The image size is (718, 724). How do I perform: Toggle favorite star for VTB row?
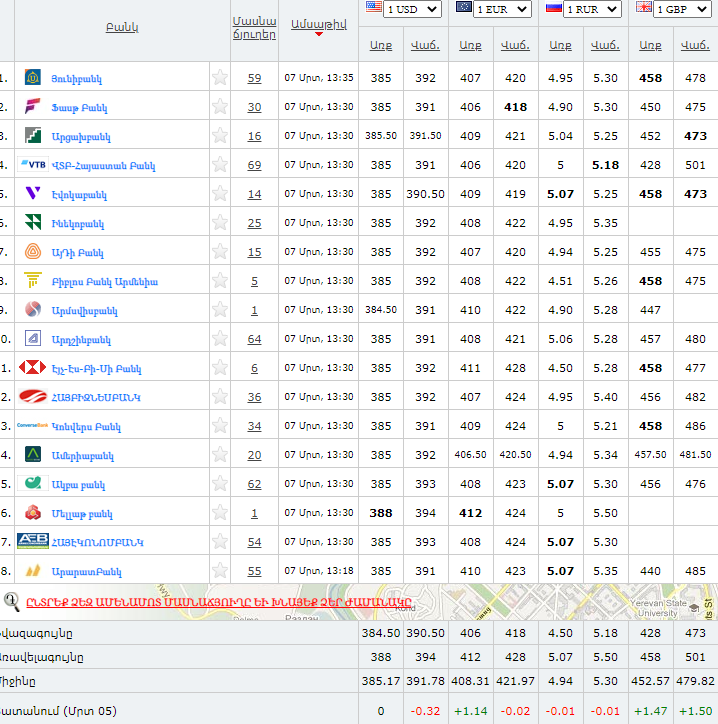point(220,164)
